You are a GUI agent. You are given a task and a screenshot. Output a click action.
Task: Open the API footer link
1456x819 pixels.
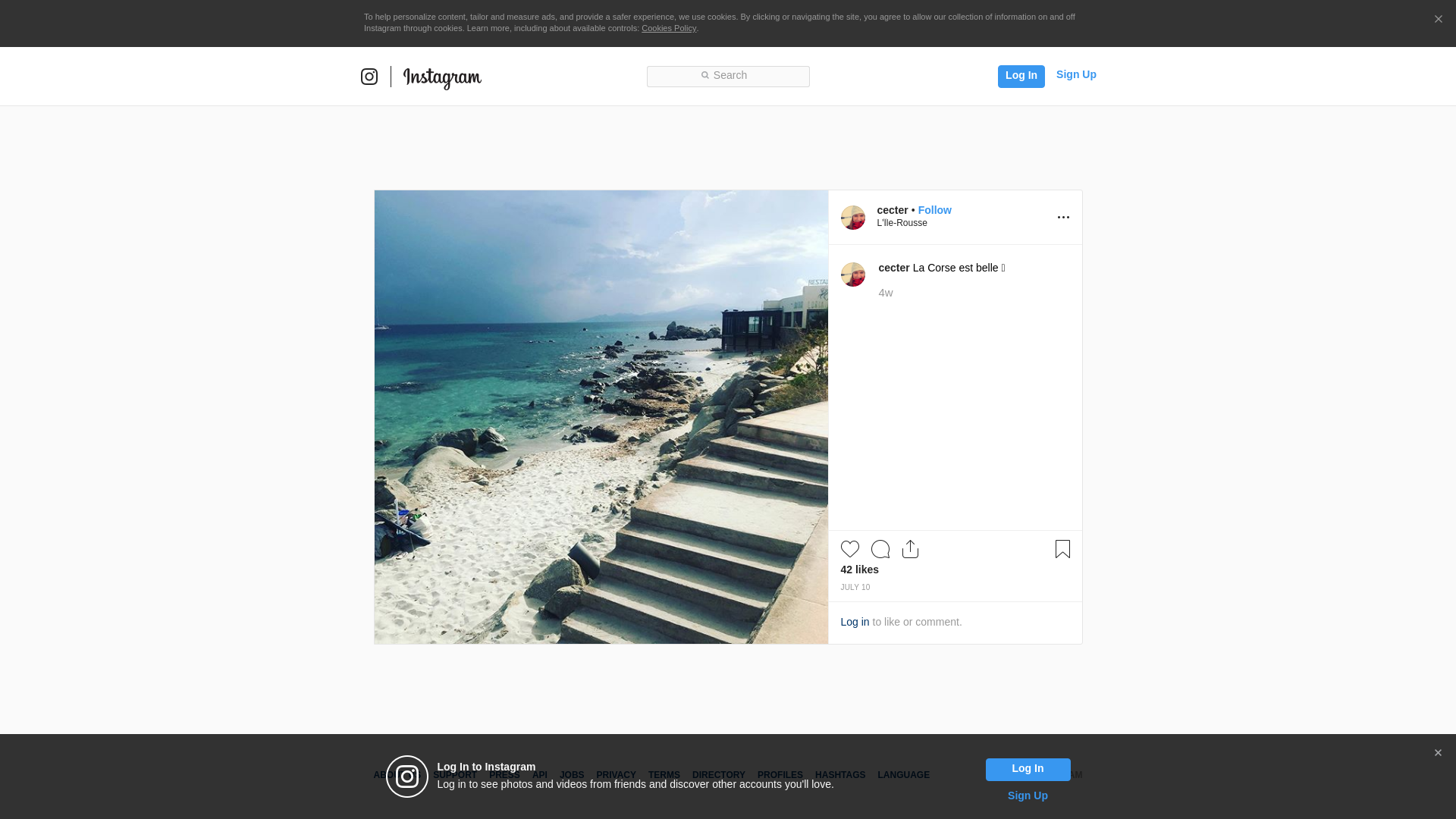pyautogui.click(x=540, y=775)
